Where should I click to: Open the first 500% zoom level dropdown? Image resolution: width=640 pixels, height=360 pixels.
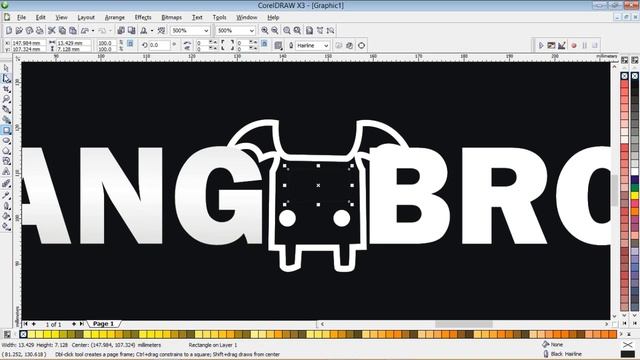coord(206,31)
